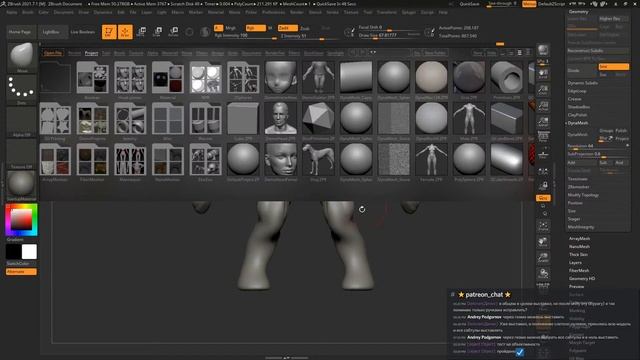The height and width of the screenshot is (360, 640).
Task: Open the DemoHead project thumbnail
Action: click(281, 118)
